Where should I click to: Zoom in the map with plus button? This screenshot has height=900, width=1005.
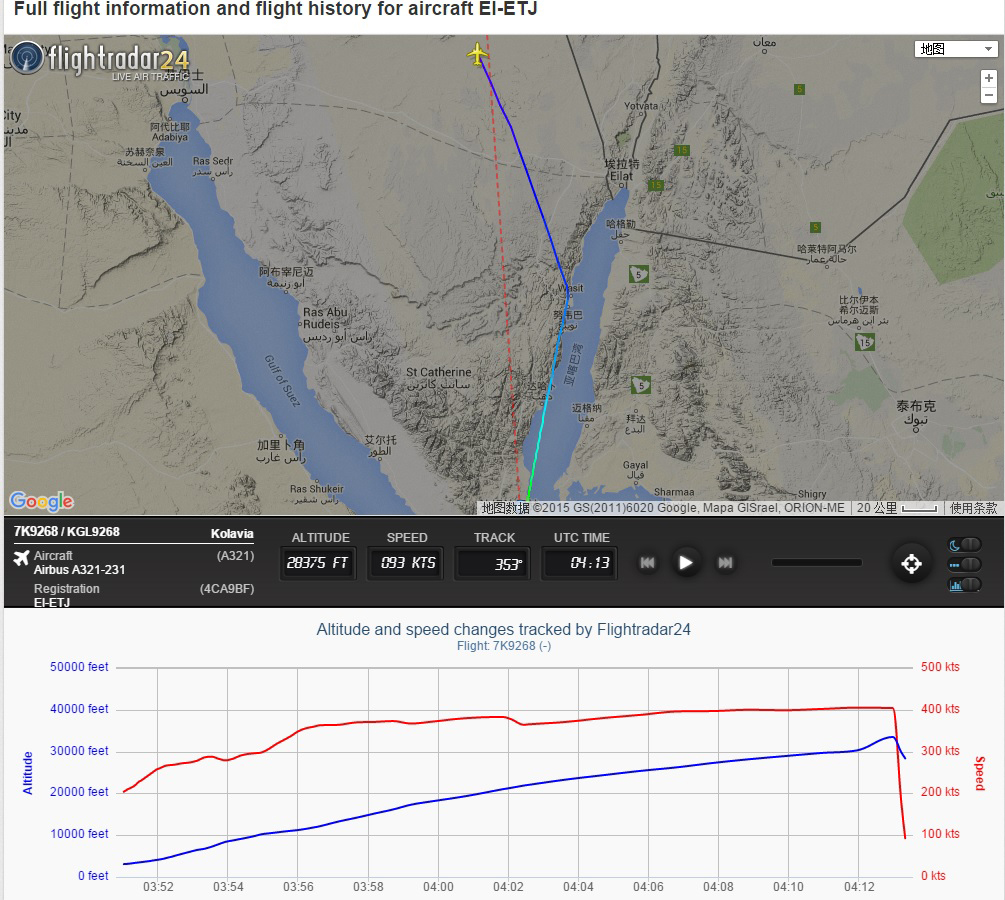(988, 78)
